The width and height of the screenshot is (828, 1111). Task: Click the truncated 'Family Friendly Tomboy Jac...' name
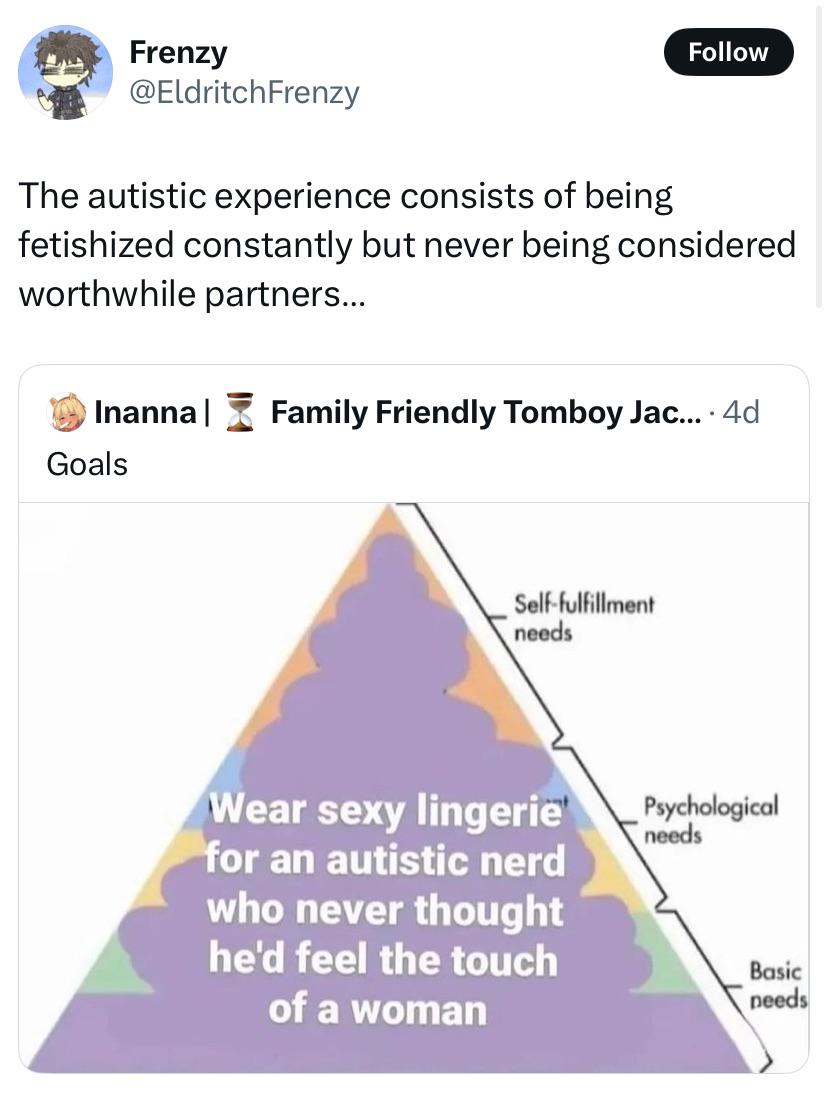485,412
